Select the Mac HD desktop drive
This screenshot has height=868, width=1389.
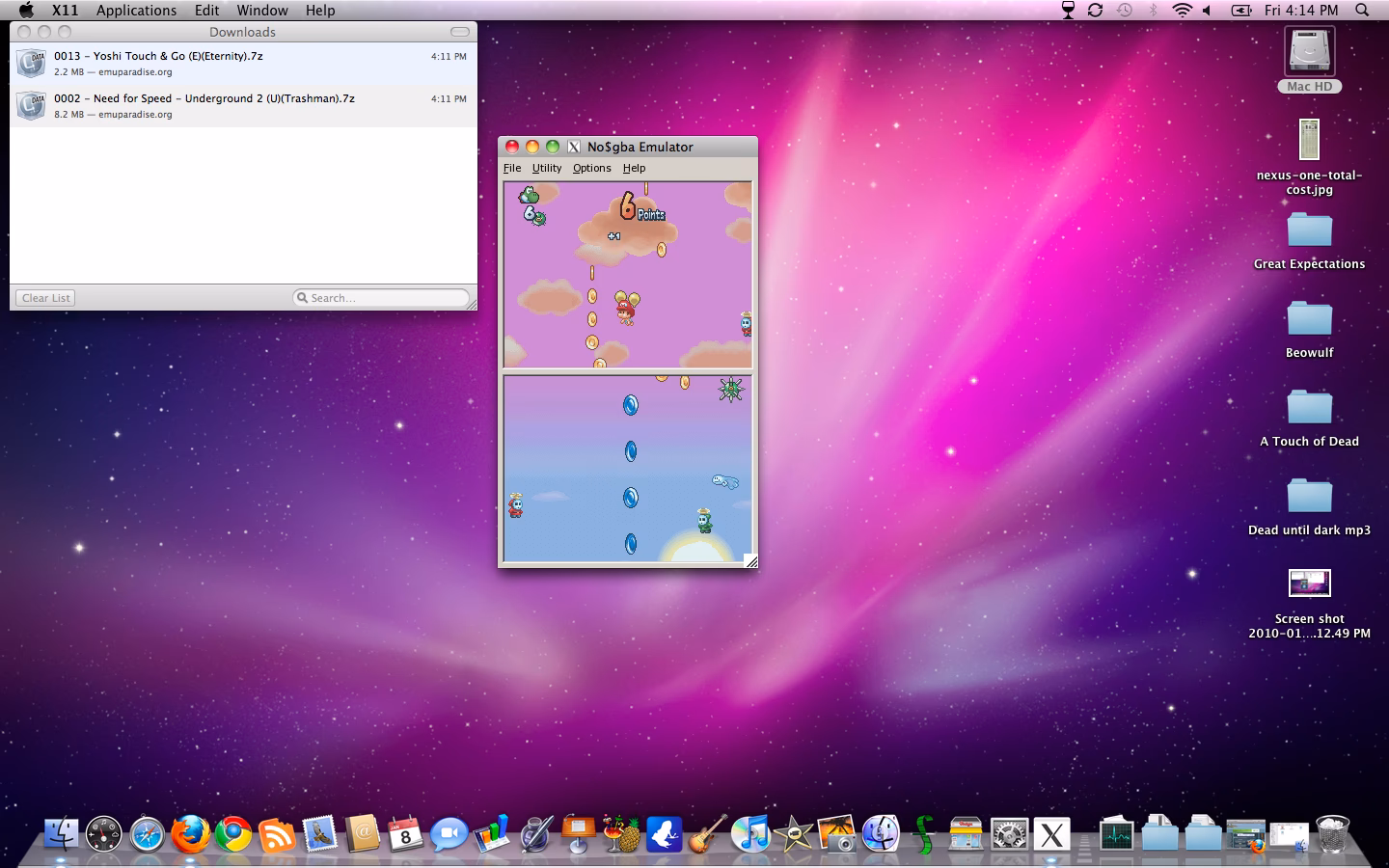click(x=1309, y=60)
